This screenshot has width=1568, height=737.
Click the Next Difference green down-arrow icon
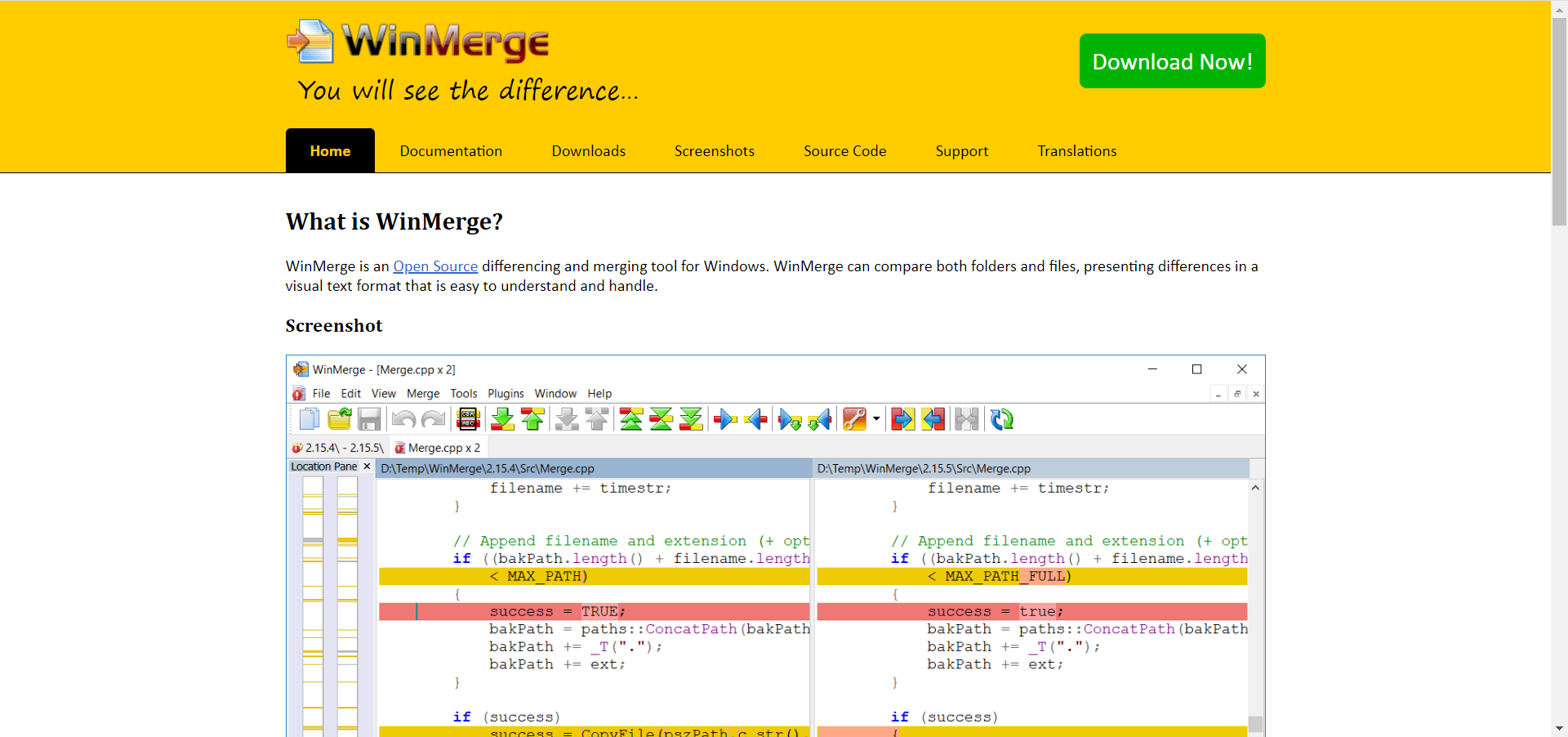tap(502, 419)
